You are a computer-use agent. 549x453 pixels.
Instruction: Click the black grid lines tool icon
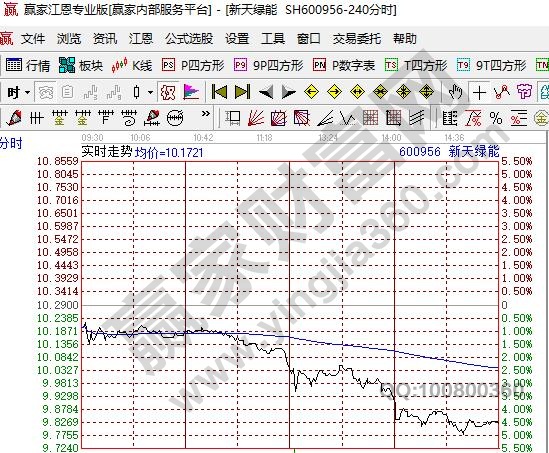(x=36, y=118)
